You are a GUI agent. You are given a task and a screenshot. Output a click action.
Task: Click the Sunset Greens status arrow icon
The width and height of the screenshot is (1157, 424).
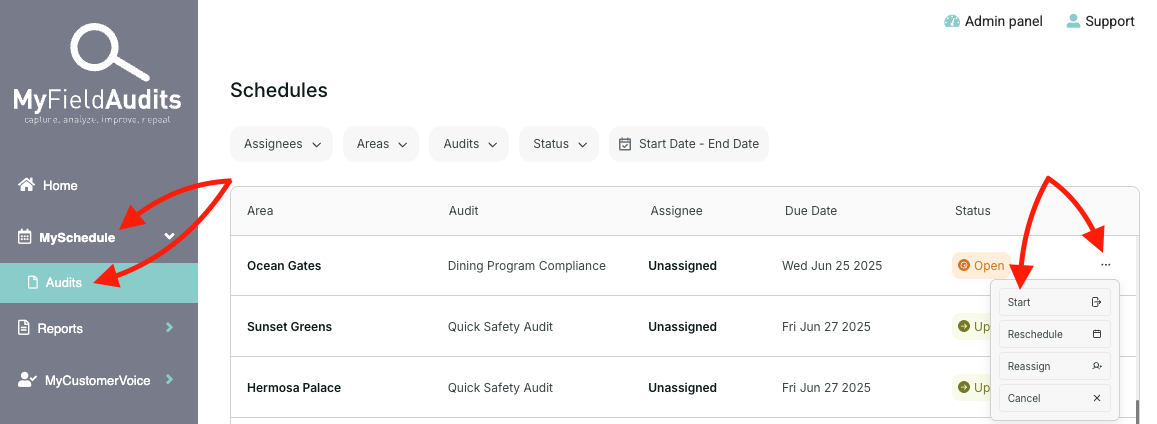964,325
